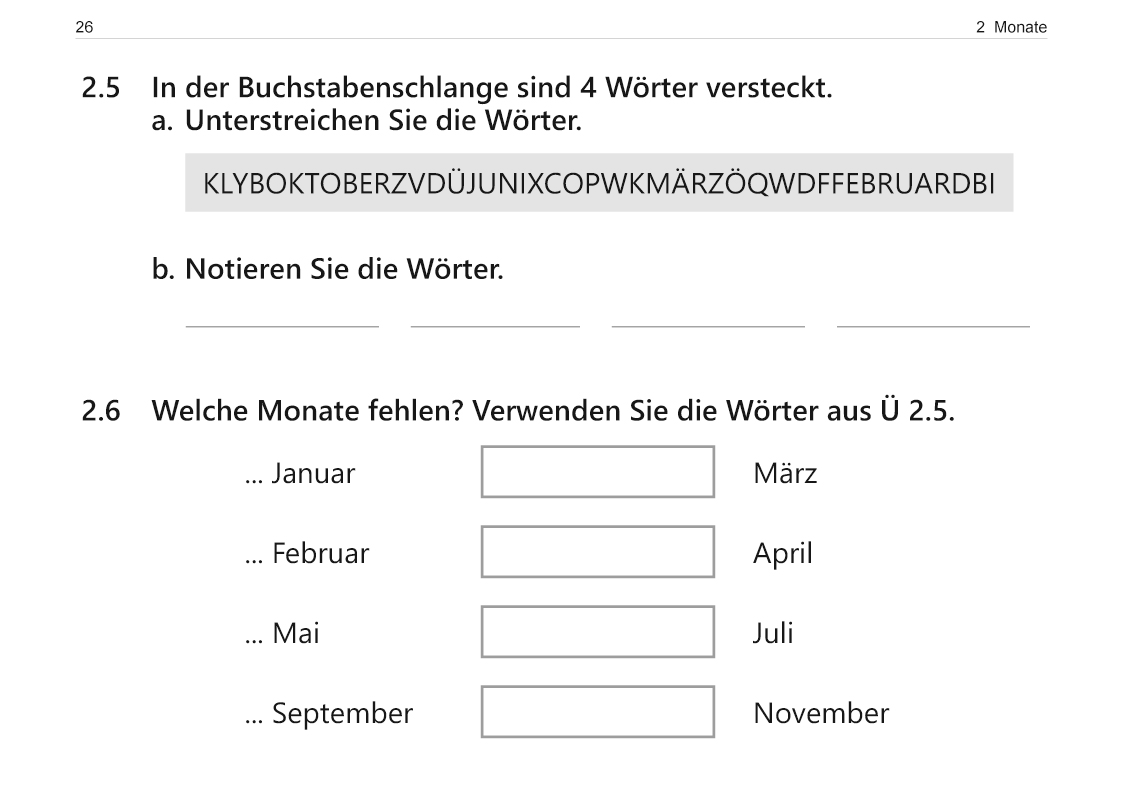Click the word 'April' on the right
The image size is (1123, 794).
783,553
